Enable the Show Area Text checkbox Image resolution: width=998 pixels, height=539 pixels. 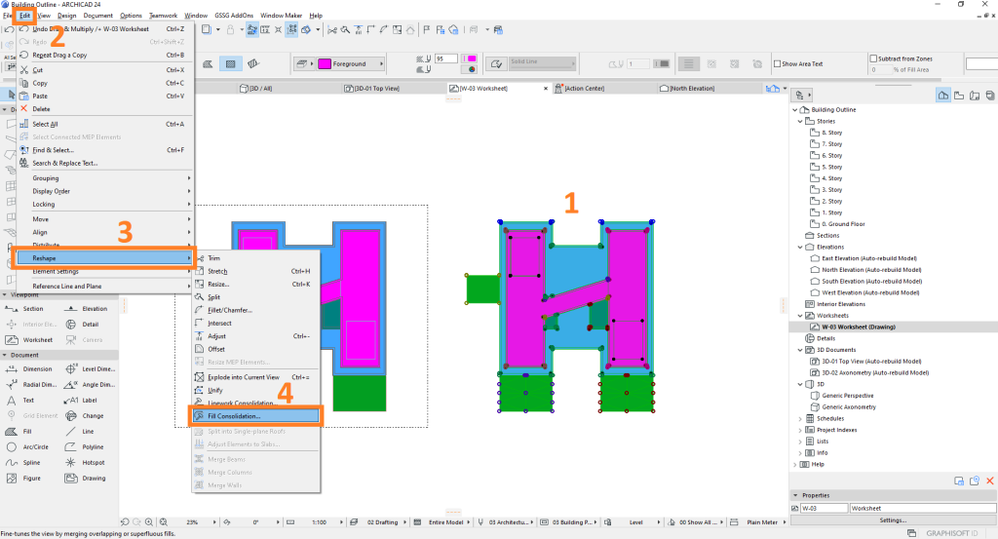[779, 64]
